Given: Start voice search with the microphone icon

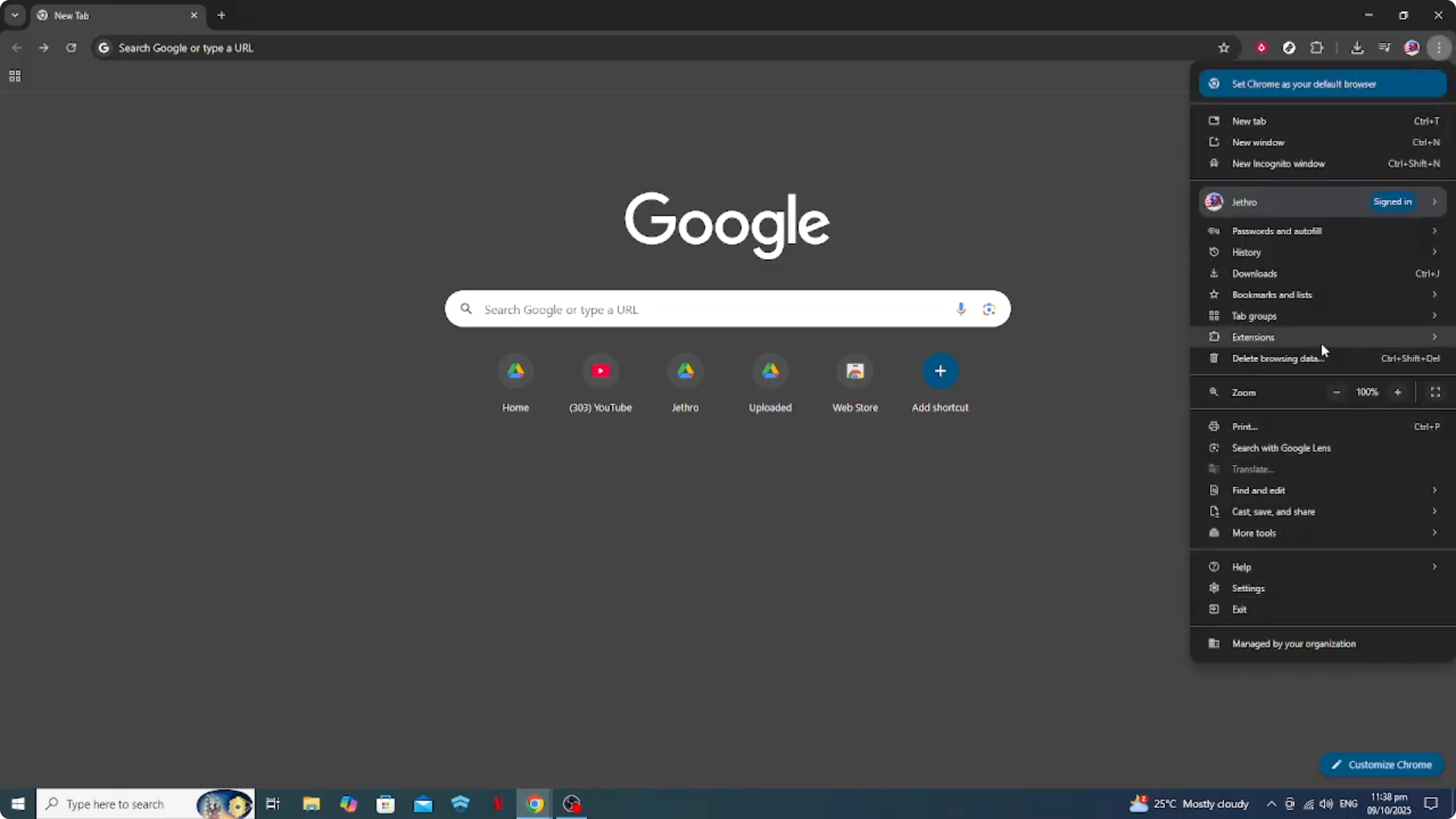Looking at the screenshot, I should [961, 309].
